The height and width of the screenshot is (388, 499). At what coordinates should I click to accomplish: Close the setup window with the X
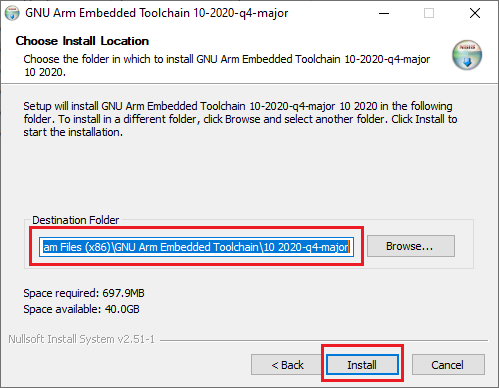(475, 13)
